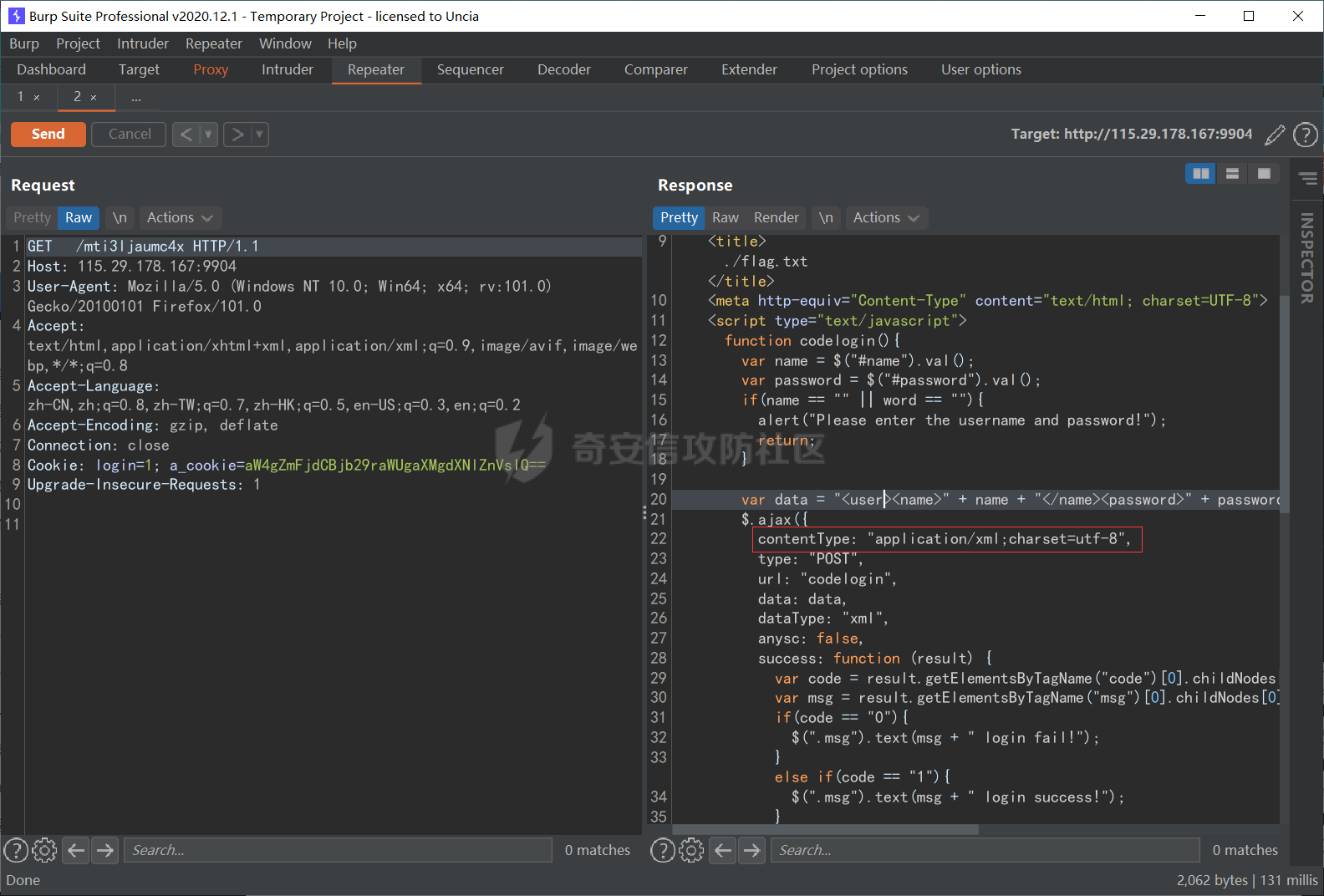Switch to the Proxy tab
Screen dimensions: 1324x896
tap(211, 69)
